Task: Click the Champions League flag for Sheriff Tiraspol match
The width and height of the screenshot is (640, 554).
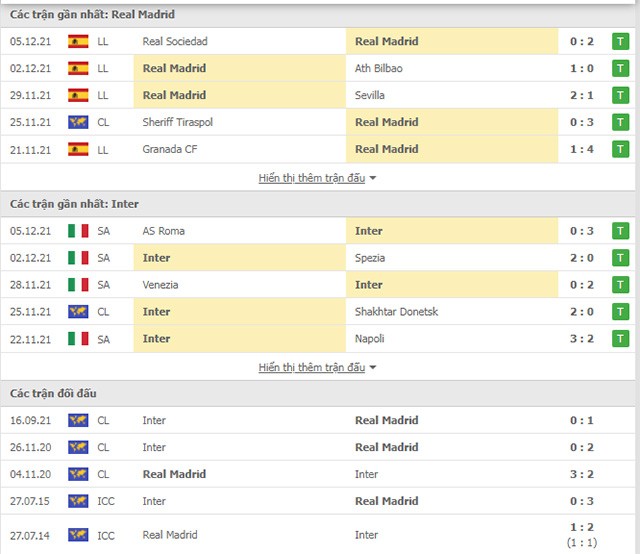Action: [78, 122]
